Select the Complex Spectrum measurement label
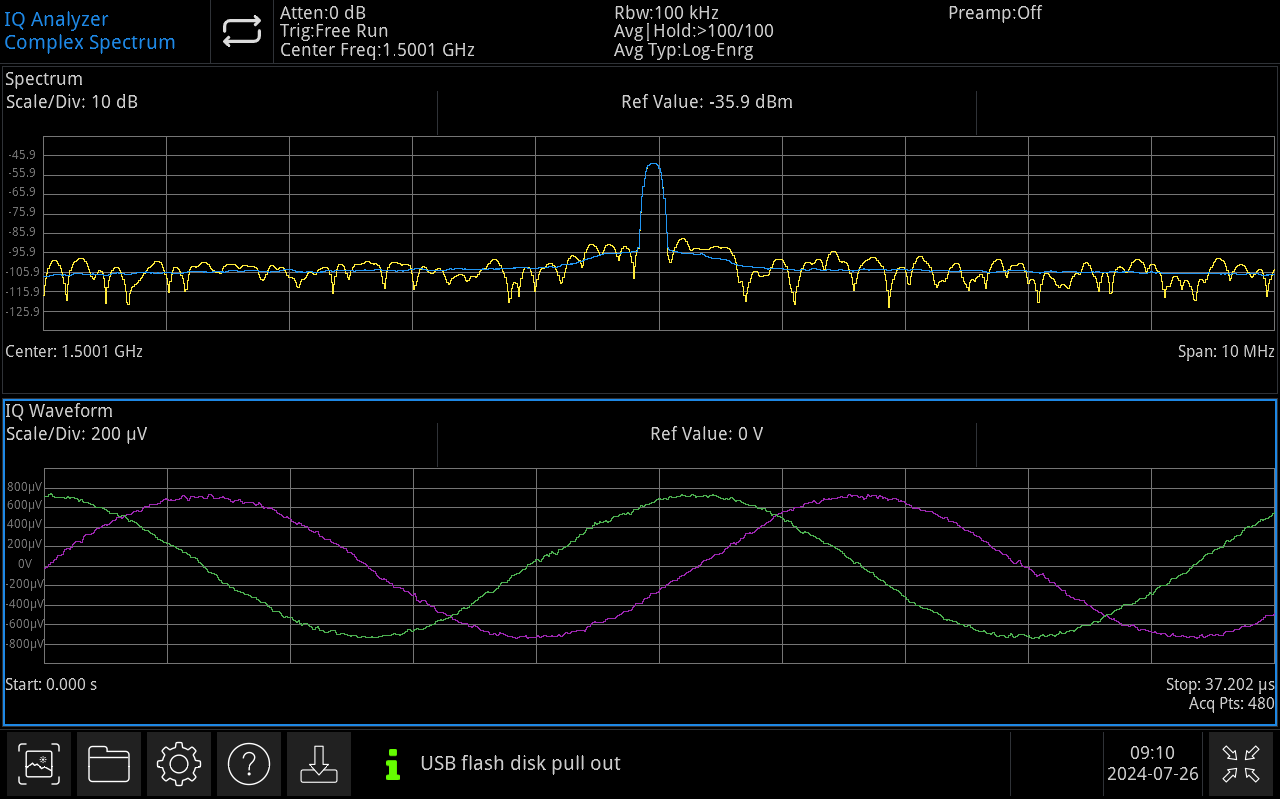Screen dimensions: 1280x799 pyautogui.click(x=90, y=42)
